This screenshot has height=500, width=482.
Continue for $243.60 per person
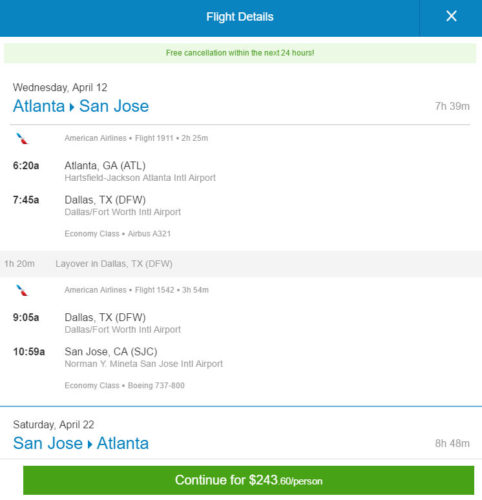click(x=248, y=480)
